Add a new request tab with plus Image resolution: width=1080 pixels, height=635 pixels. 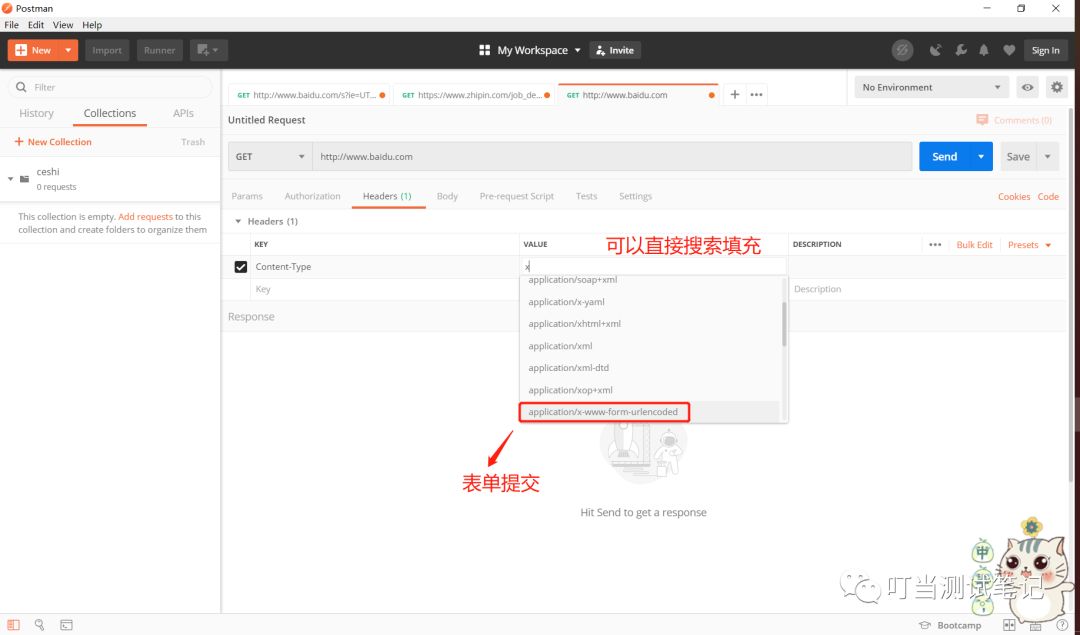(x=735, y=94)
